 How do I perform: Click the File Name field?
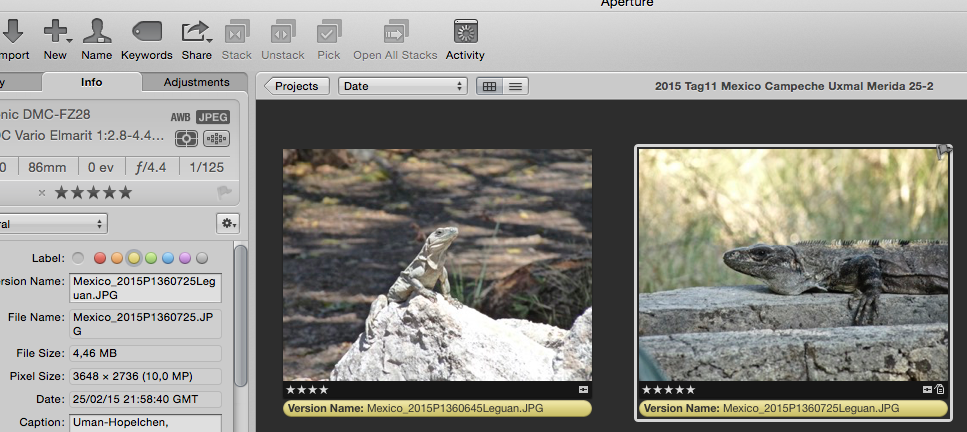click(x=145, y=324)
